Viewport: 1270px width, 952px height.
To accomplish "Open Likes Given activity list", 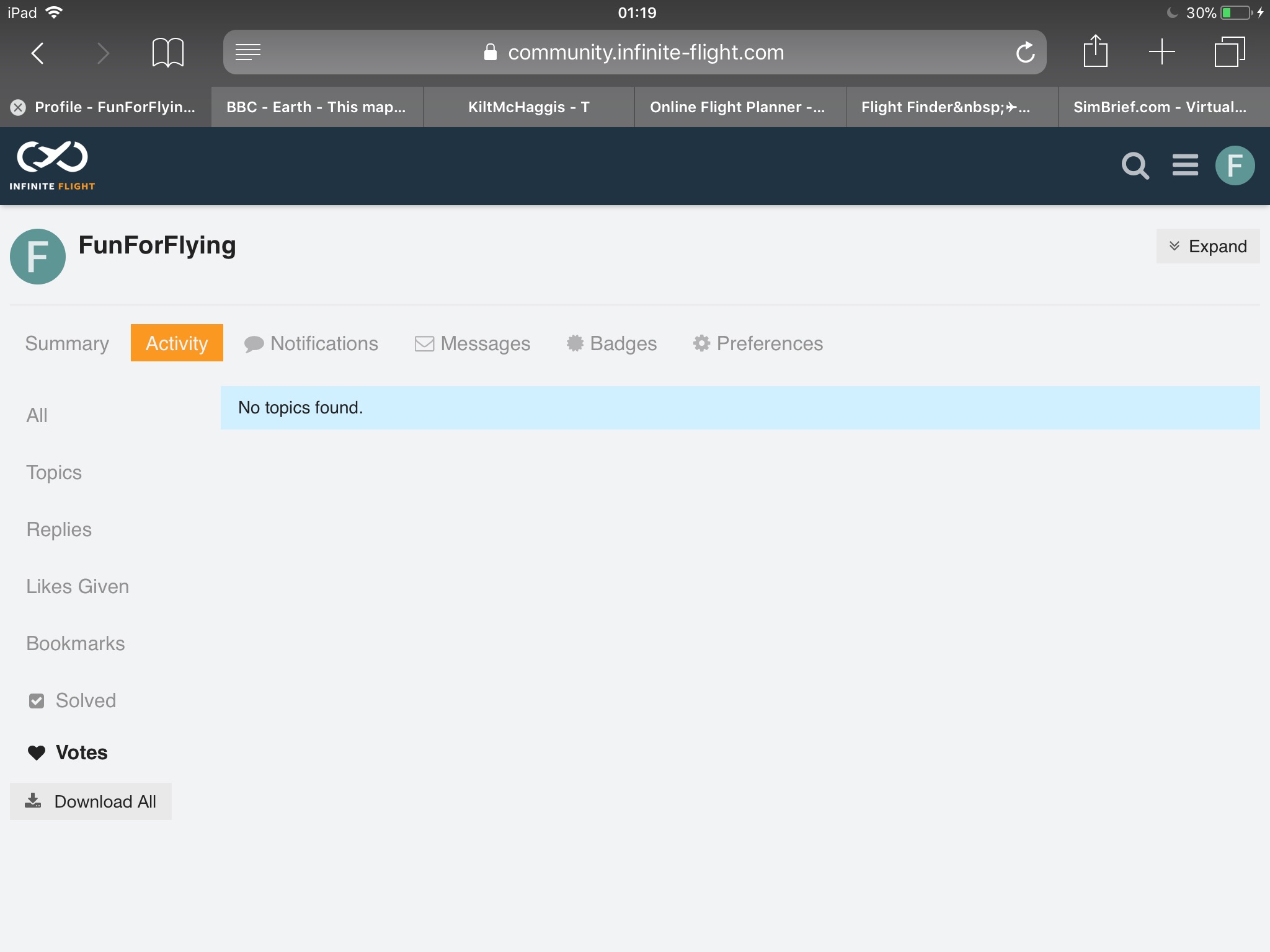I will pyautogui.click(x=78, y=586).
